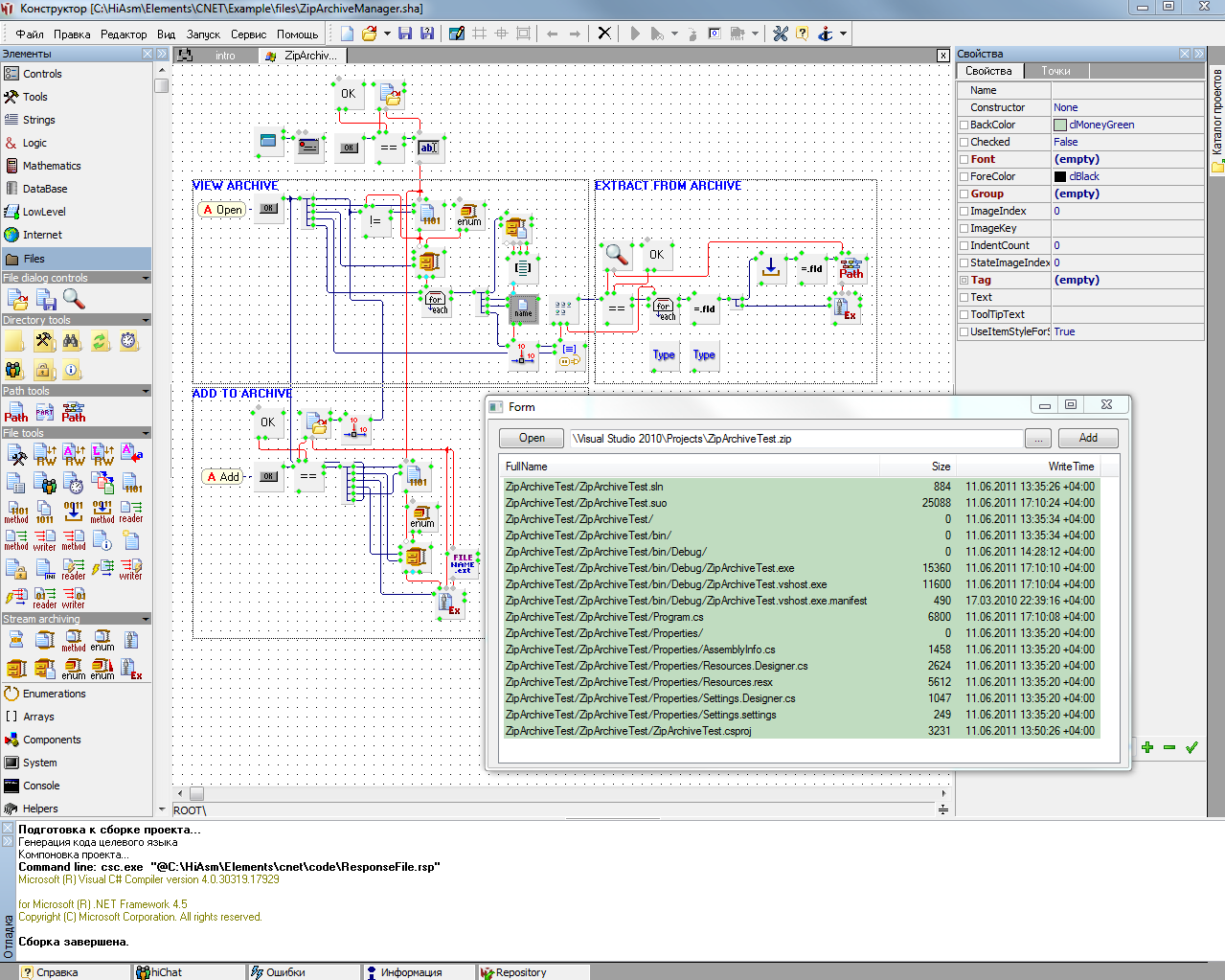Switch to the Точки tab

pyautogui.click(x=1055, y=71)
